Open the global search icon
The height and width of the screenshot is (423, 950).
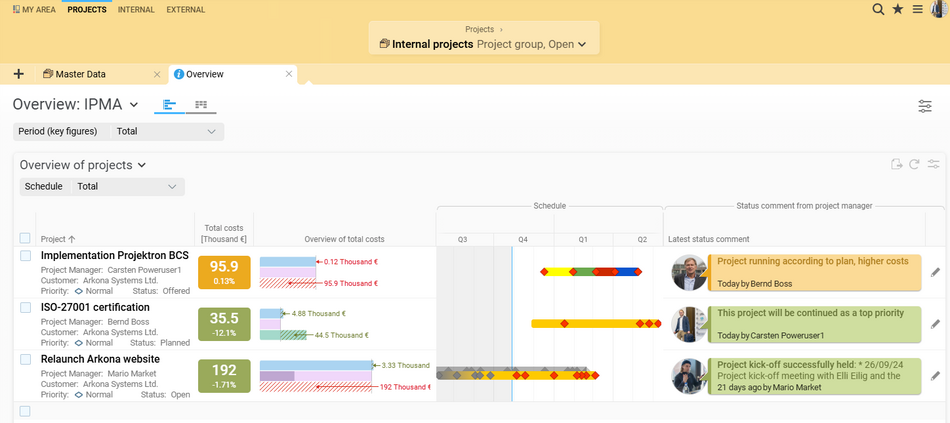point(878,9)
